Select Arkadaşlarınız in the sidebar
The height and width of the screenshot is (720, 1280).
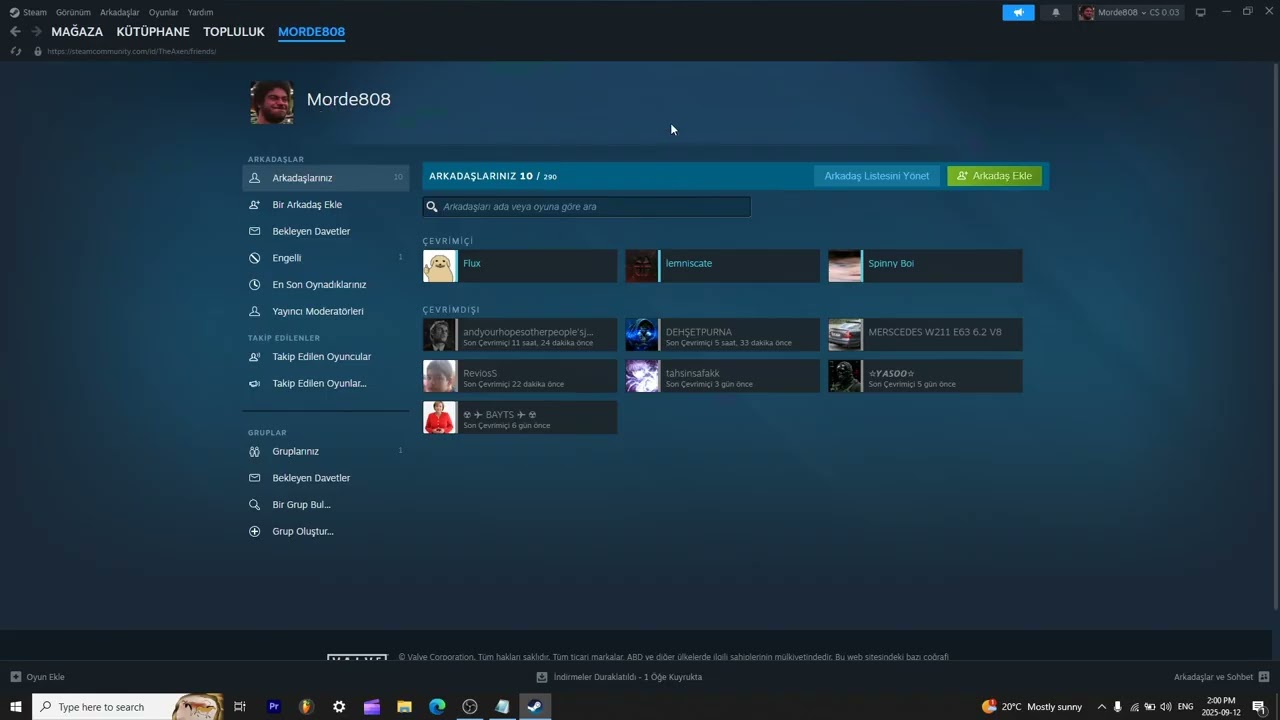point(326,178)
